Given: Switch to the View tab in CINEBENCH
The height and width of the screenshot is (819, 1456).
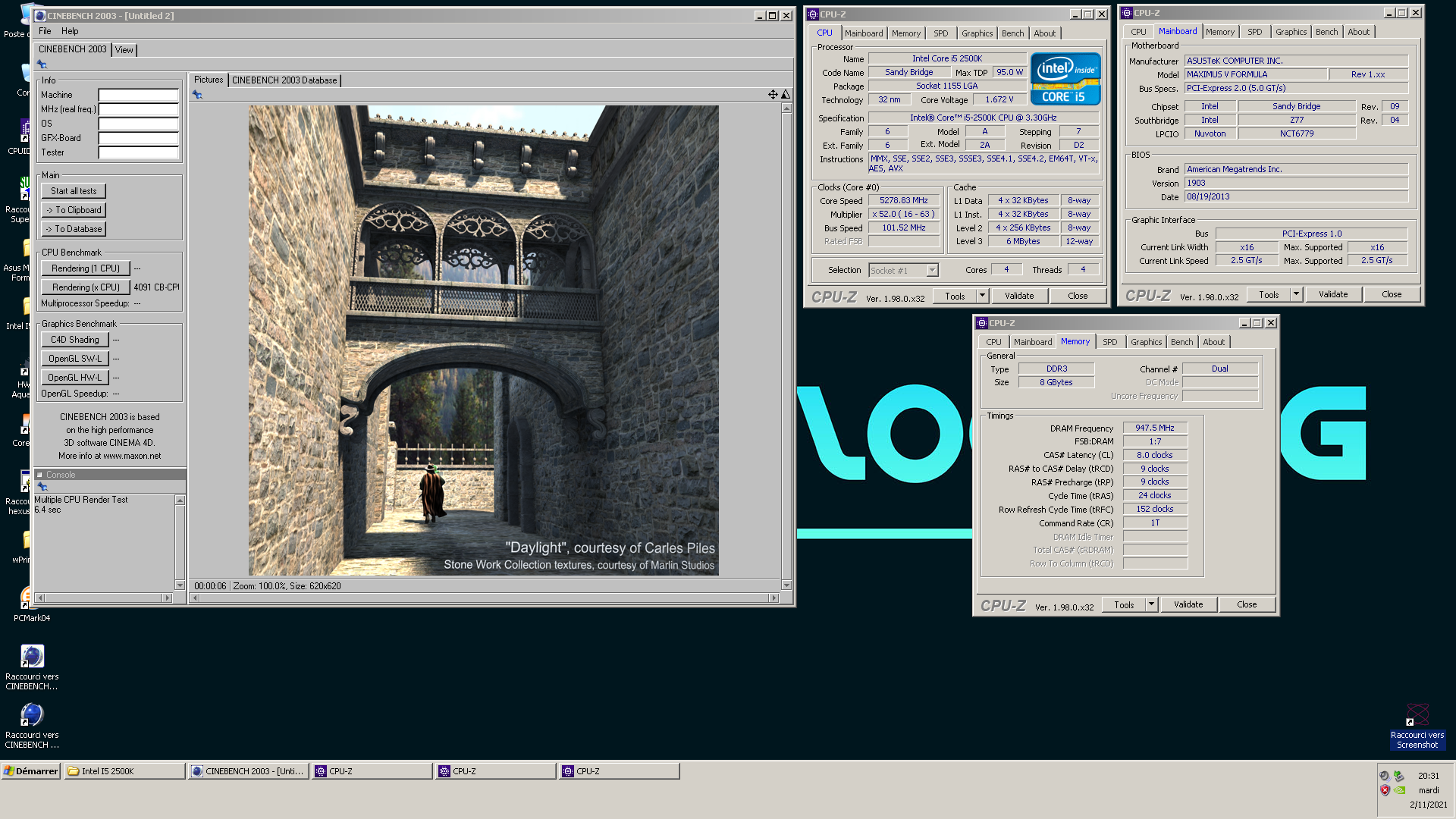Looking at the screenshot, I should click(124, 50).
